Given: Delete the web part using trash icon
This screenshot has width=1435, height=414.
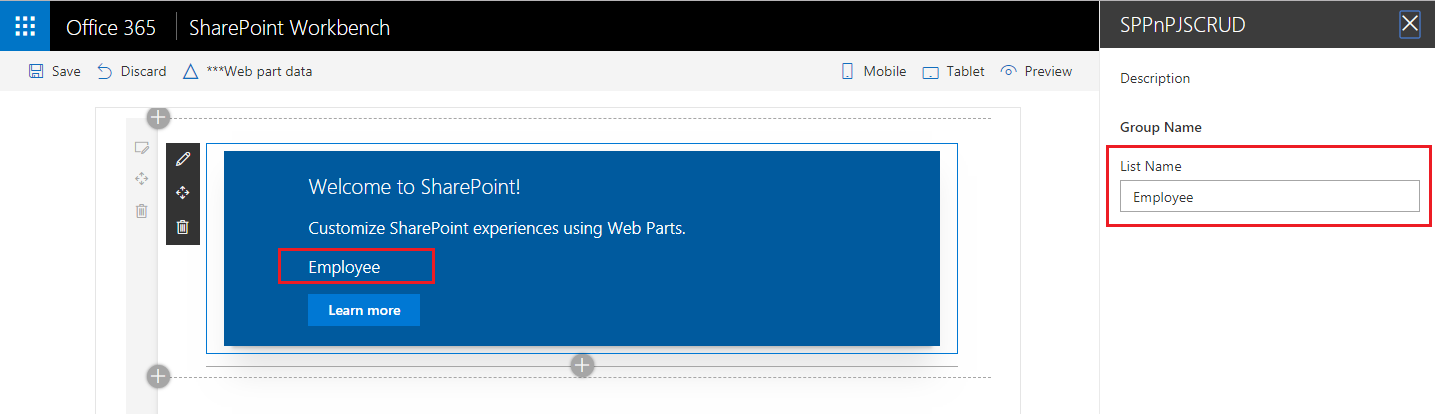Looking at the screenshot, I should [182, 227].
